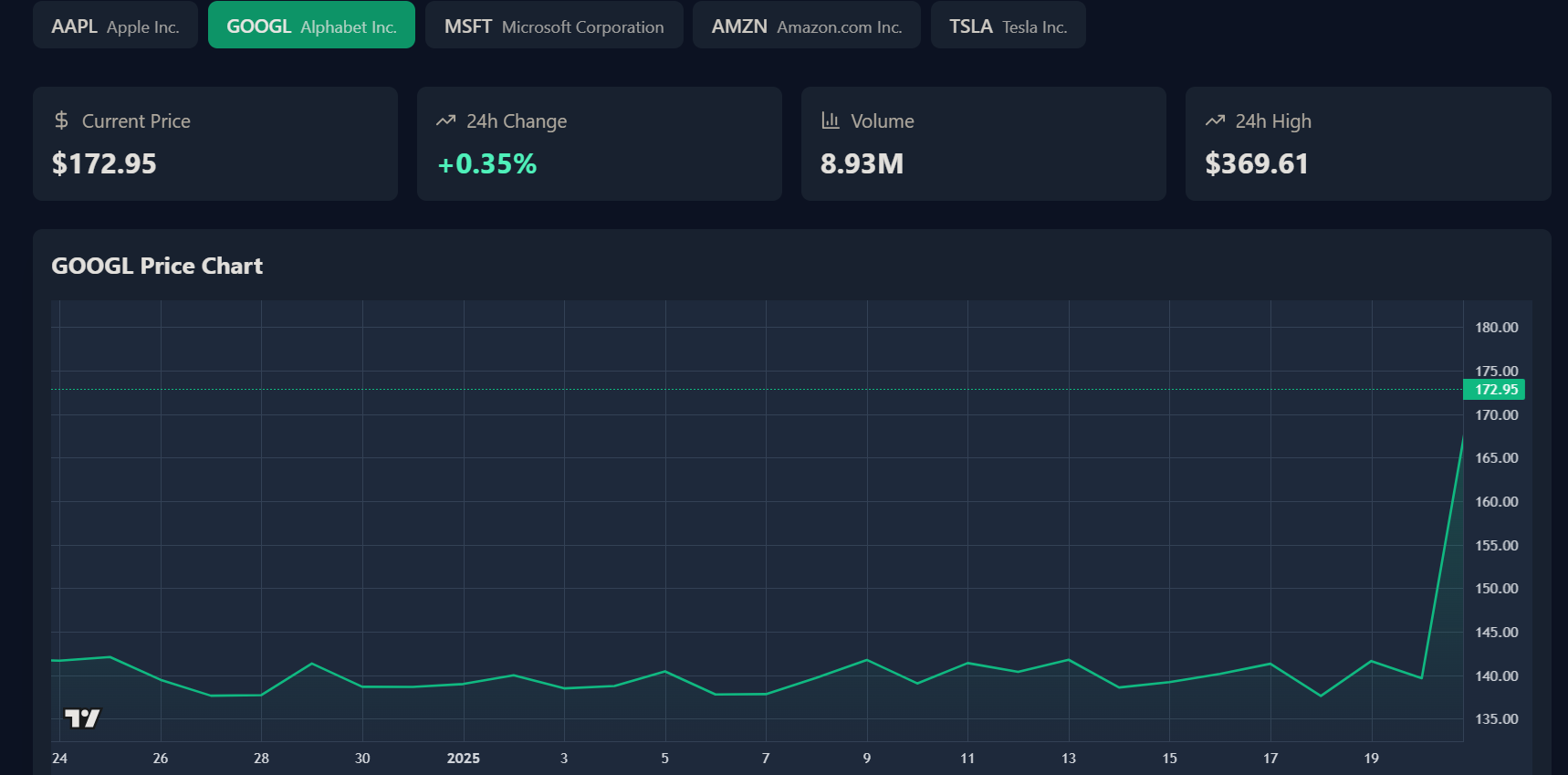This screenshot has height=775, width=1568.
Task: Switch to MSFT Microsoft Corporation tab
Action: (x=554, y=25)
